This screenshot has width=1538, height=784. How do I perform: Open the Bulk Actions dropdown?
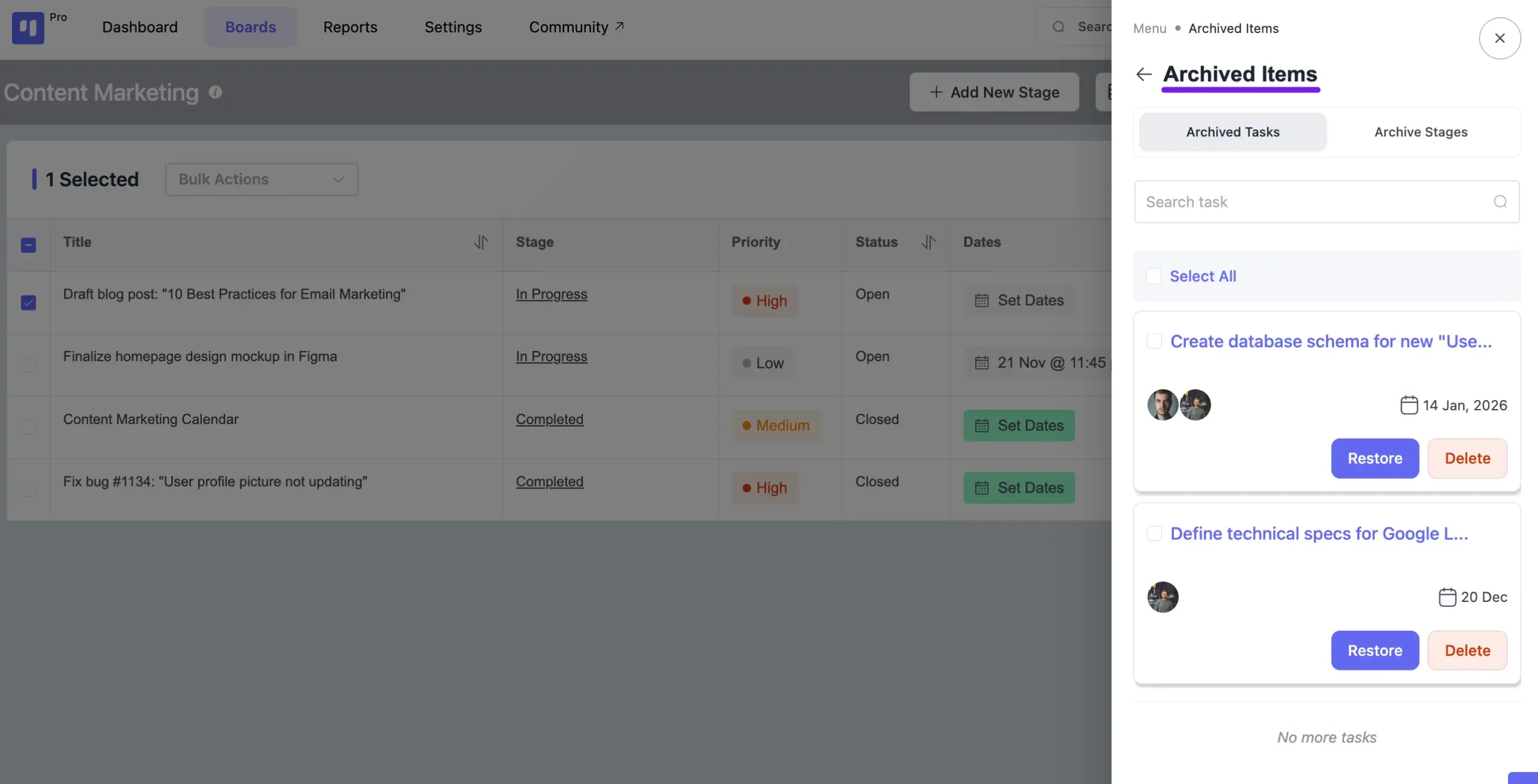pyautogui.click(x=261, y=179)
